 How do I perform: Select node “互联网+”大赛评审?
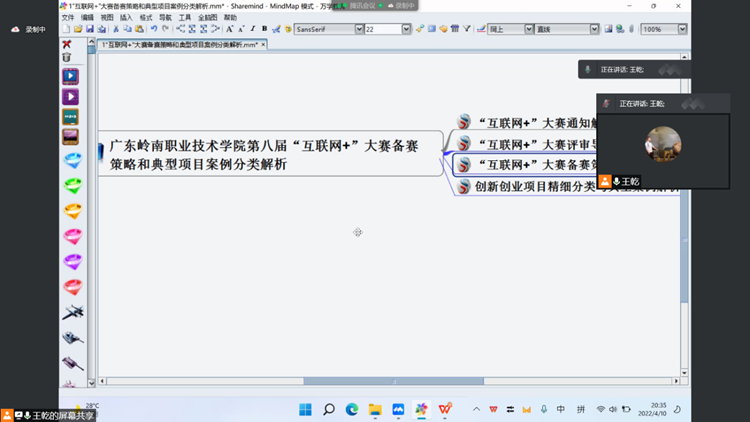(526, 144)
